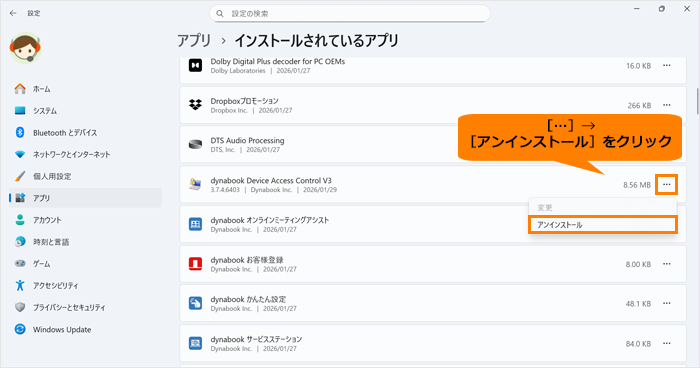Click the 84.0 KB size value
Screen dimensions: 700x368
click(x=638, y=343)
